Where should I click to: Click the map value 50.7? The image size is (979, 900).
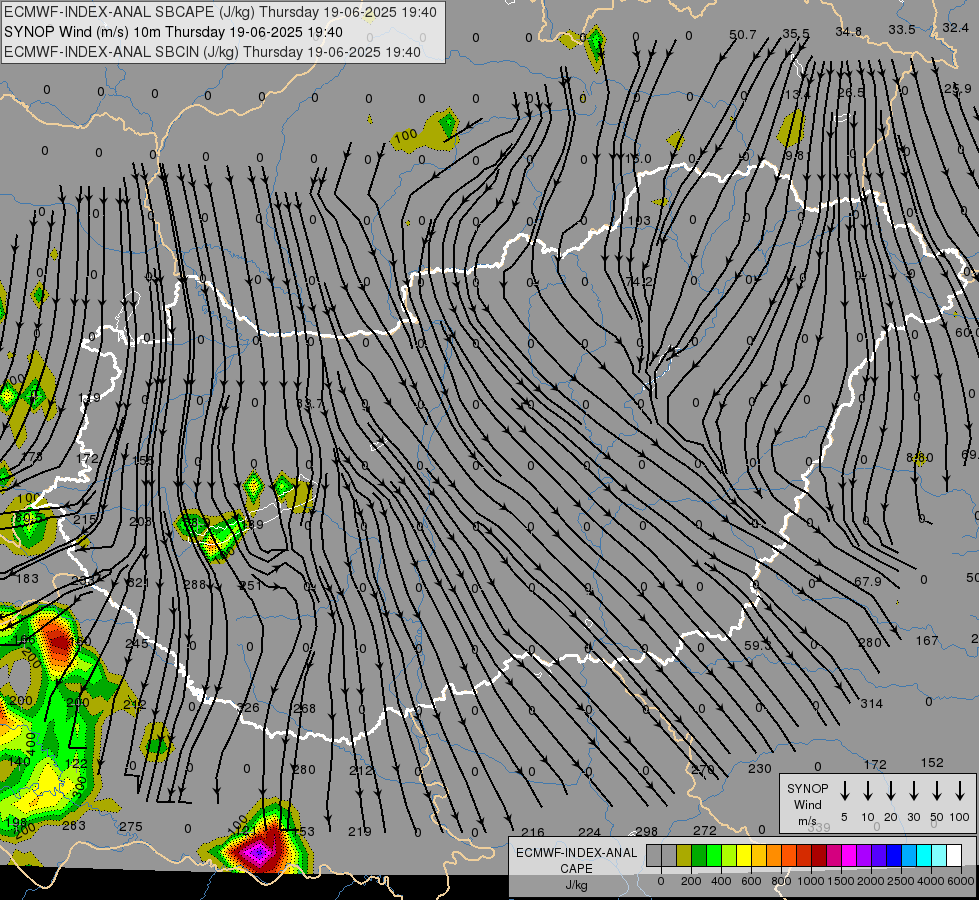click(742, 35)
